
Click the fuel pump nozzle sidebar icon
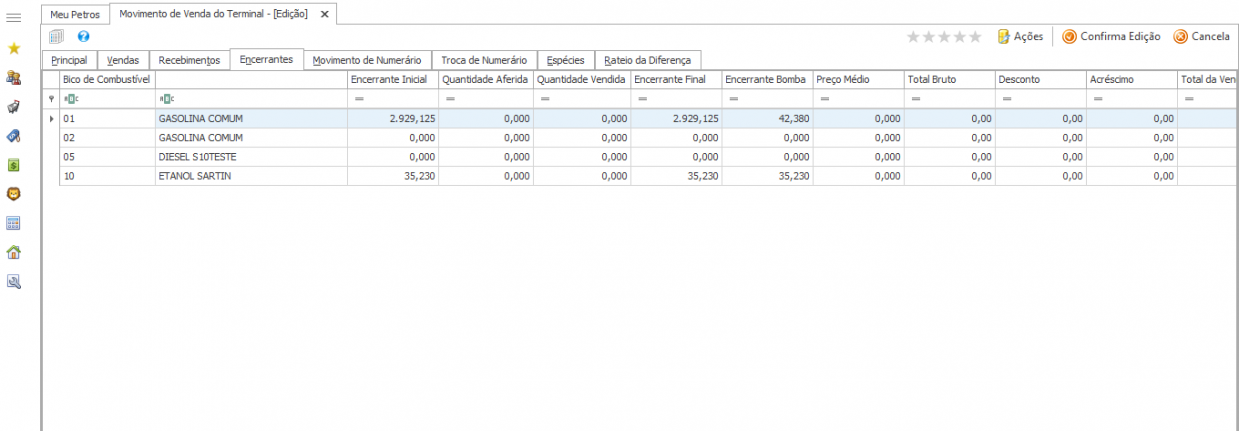coord(14,106)
